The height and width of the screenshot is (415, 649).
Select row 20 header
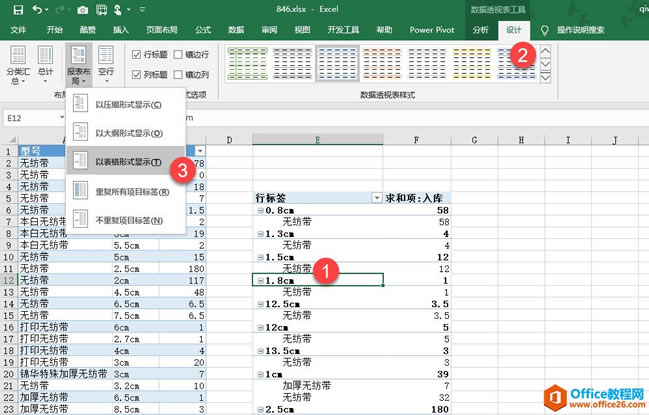click(x=9, y=374)
